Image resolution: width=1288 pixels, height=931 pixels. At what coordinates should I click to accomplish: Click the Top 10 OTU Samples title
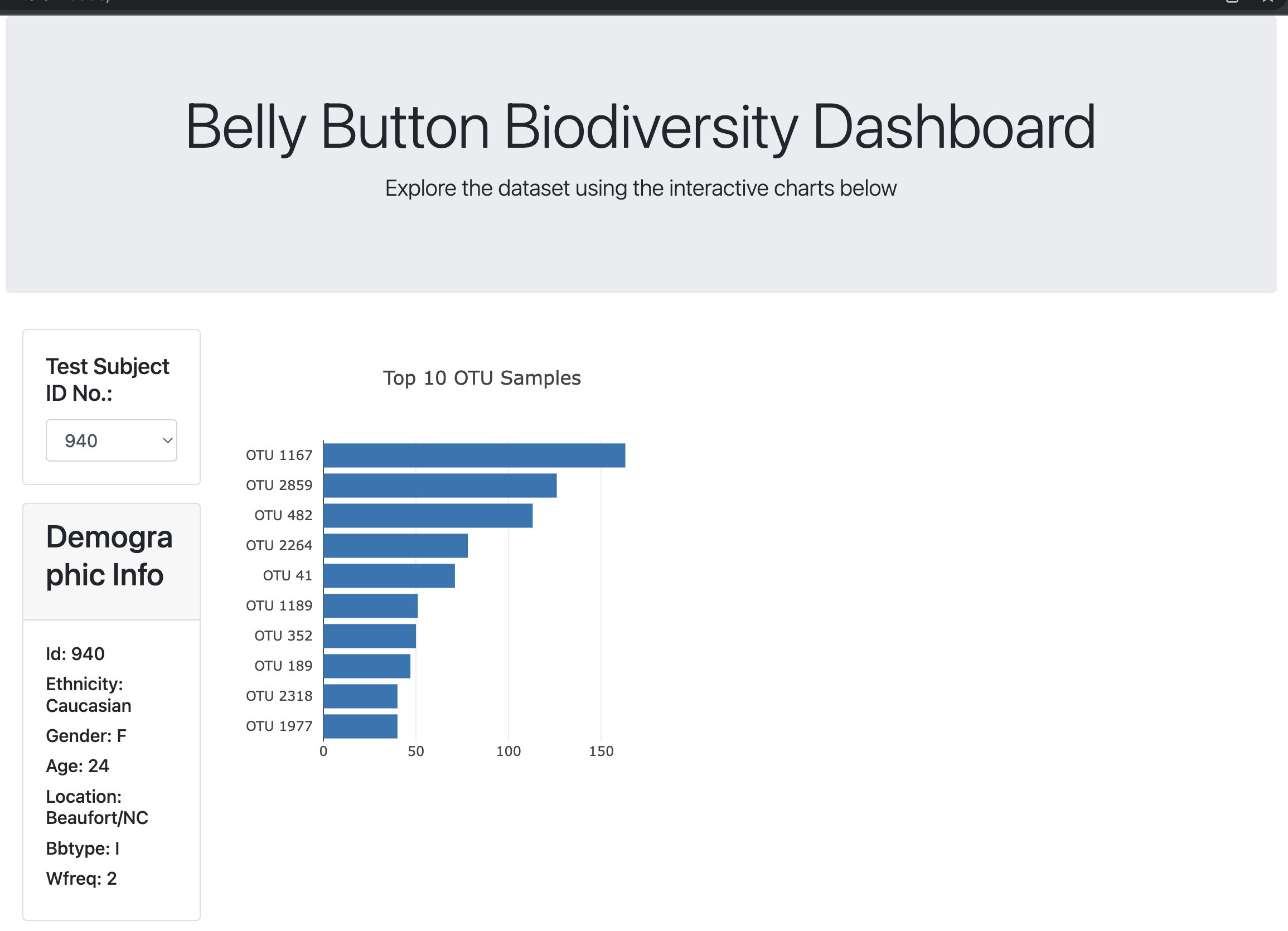click(482, 378)
